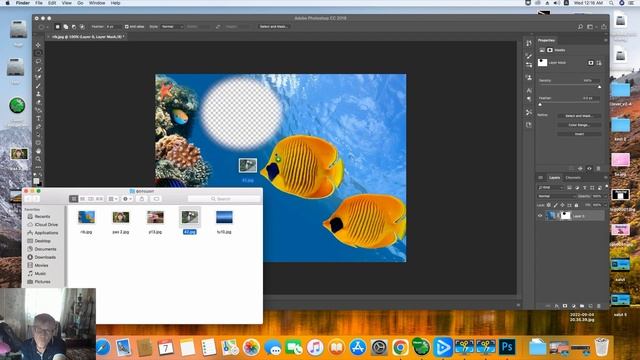The height and width of the screenshot is (360, 640).
Task: Toggle Layer 0 visibility eye
Action: click(540, 216)
